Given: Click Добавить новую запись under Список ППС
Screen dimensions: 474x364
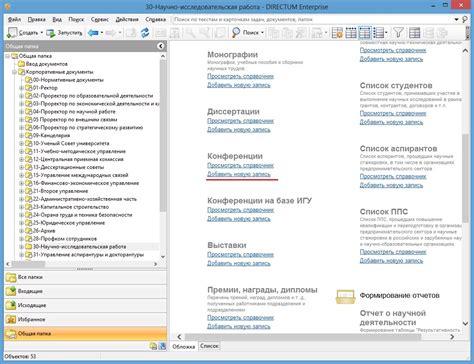Looking at the screenshot, I should [391, 261].
